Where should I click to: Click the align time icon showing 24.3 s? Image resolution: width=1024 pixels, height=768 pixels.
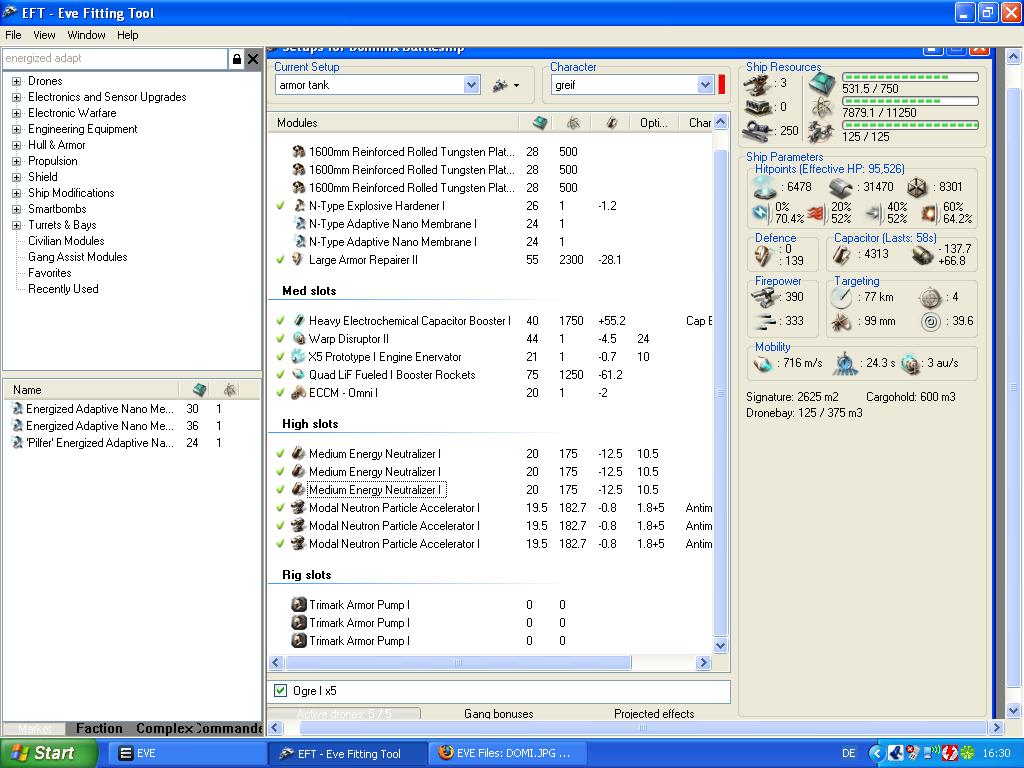845,364
